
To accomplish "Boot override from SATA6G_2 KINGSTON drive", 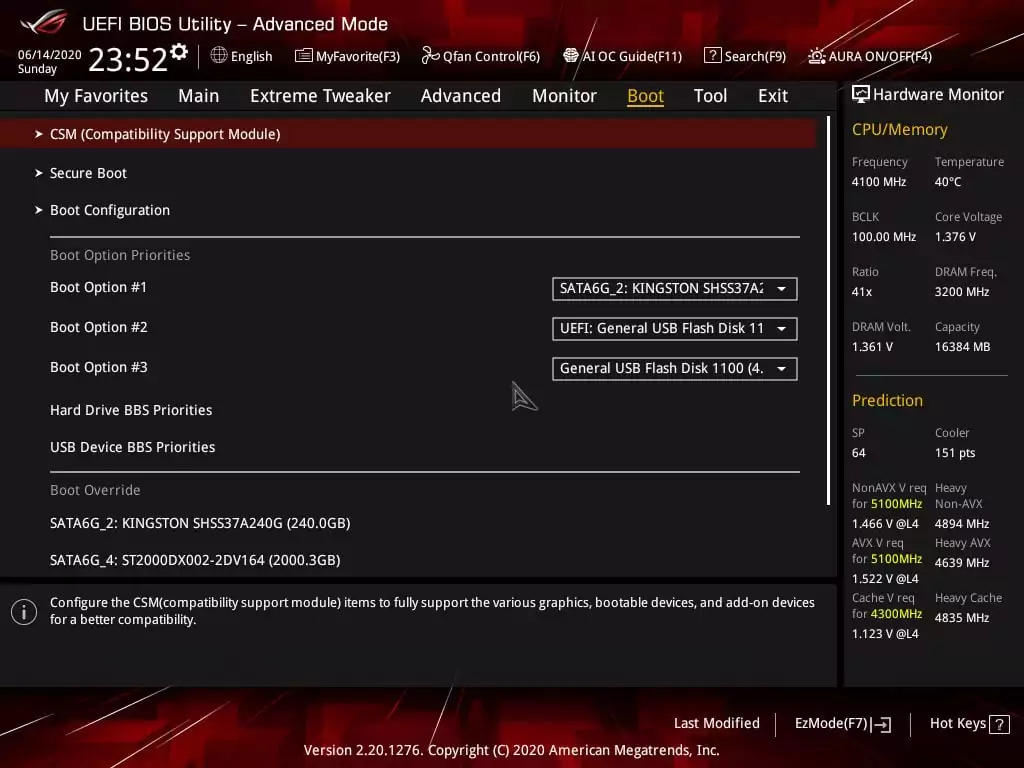I will tap(200, 523).
